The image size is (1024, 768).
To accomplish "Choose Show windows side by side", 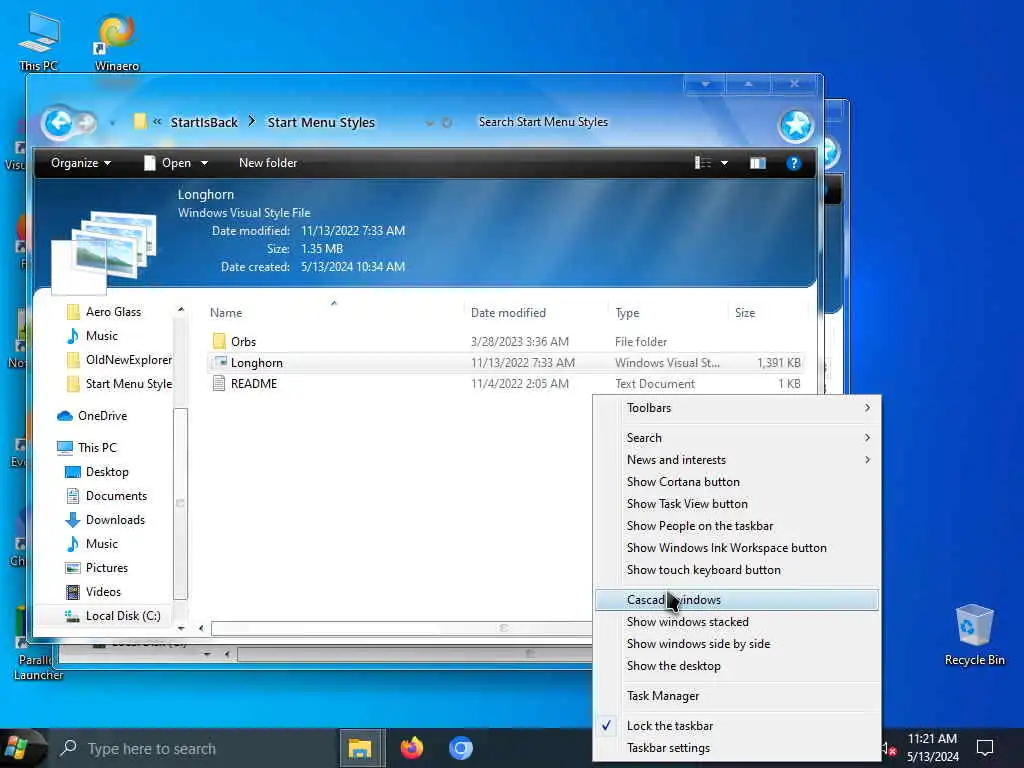I will click(x=737, y=644).
